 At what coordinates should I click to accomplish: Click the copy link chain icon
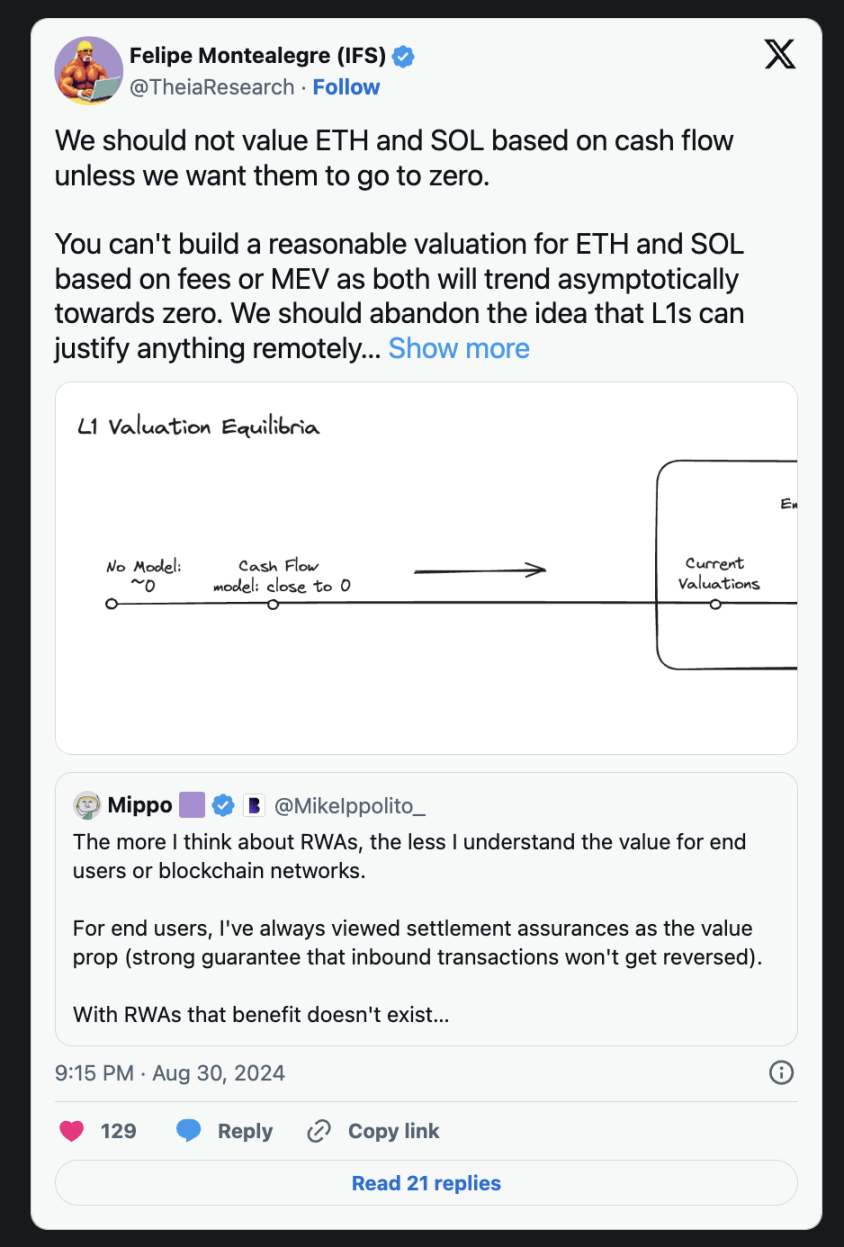(x=319, y=1131)
